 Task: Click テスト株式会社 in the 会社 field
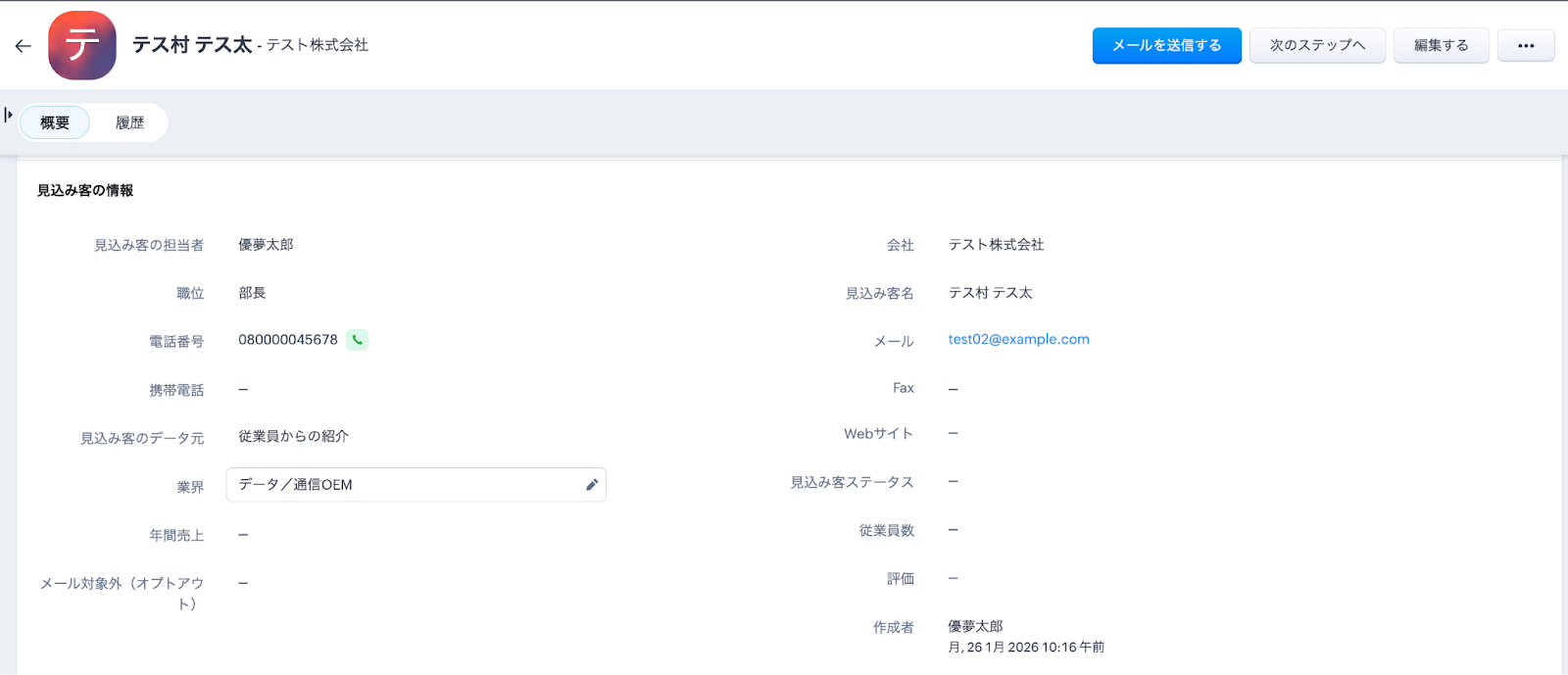(996, 245)
